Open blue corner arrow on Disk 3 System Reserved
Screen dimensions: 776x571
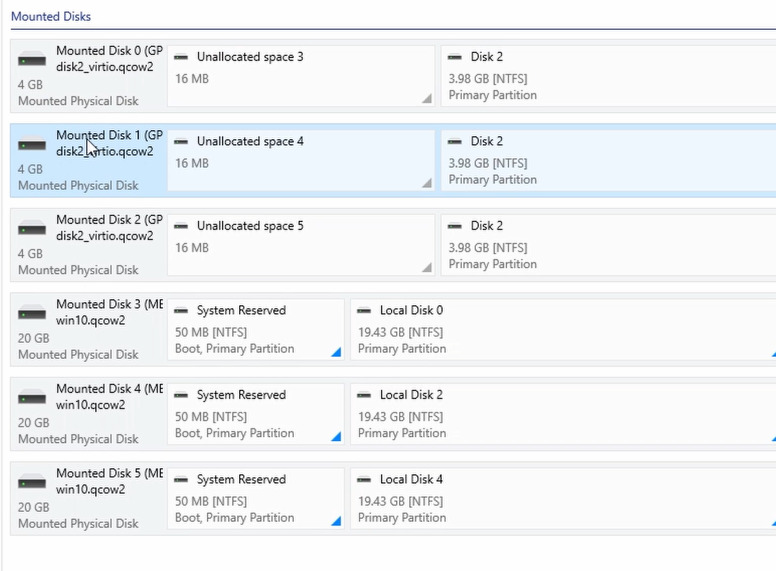click(336, 352)
